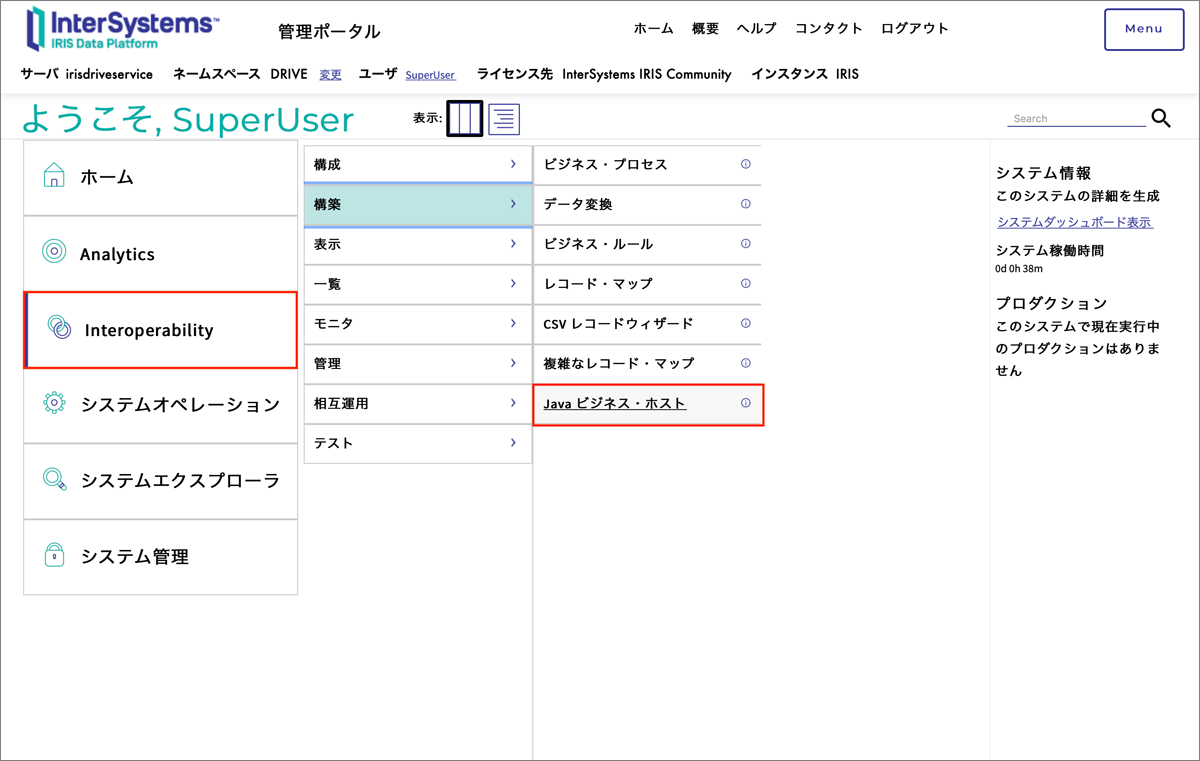
Task: Switch to column view display icon
Action: 465,119
